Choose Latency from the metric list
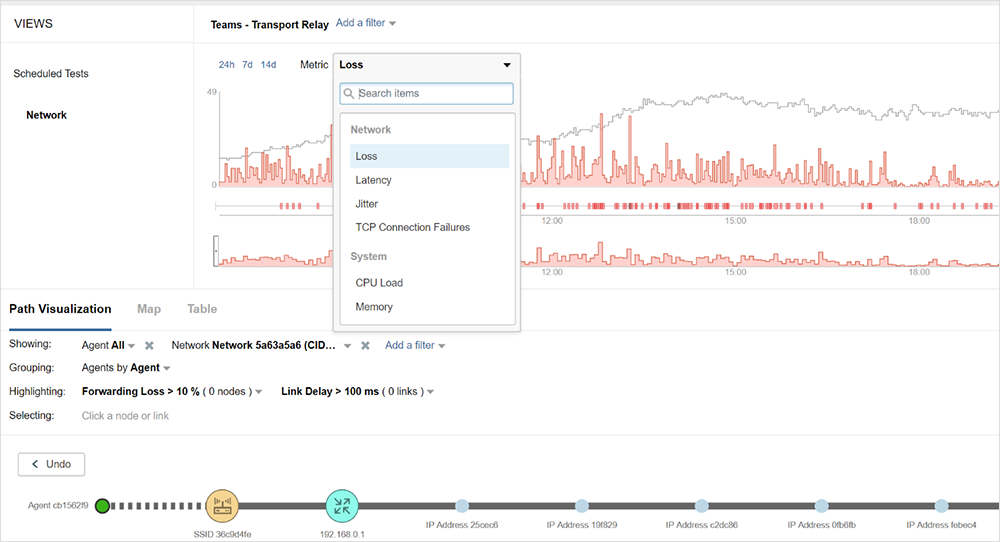Viewport: 1000px width, 542px height. point(374,180)
